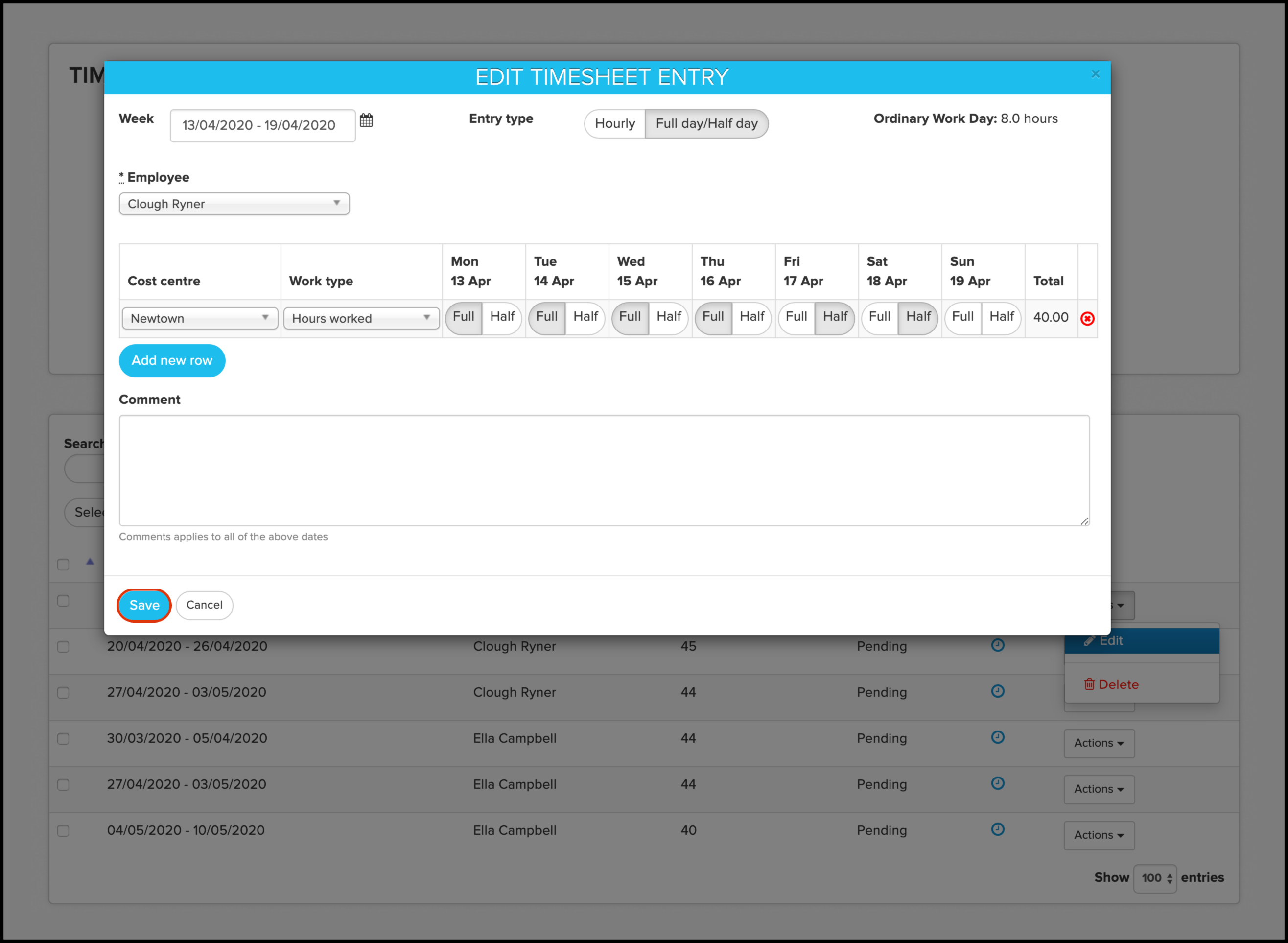Save the timesheet entry
Viewport: 1288px width, 943px height.
click(x=144, y=605)
